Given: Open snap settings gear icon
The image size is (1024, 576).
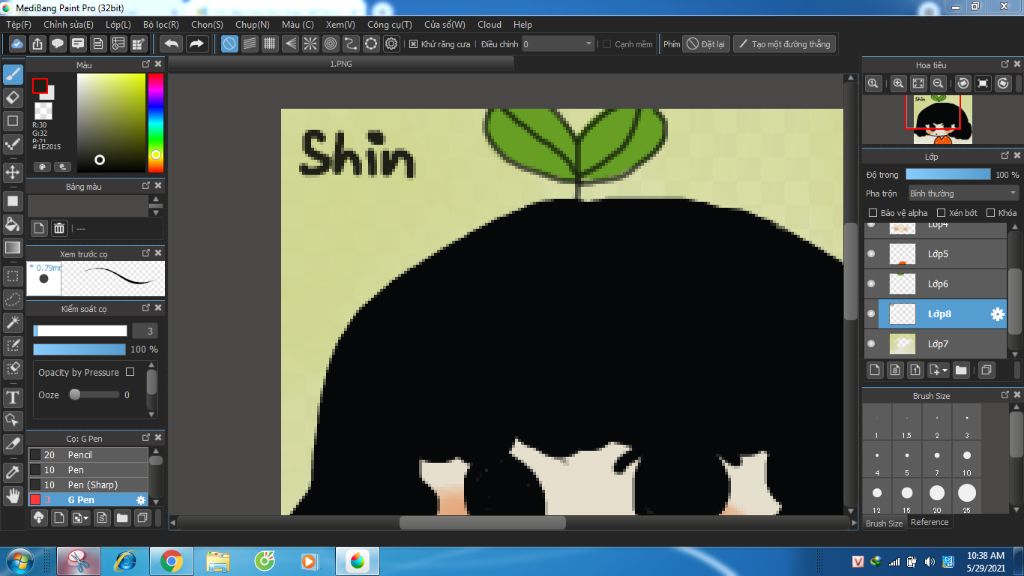Looking at the screenshot, I should [391, 44].
